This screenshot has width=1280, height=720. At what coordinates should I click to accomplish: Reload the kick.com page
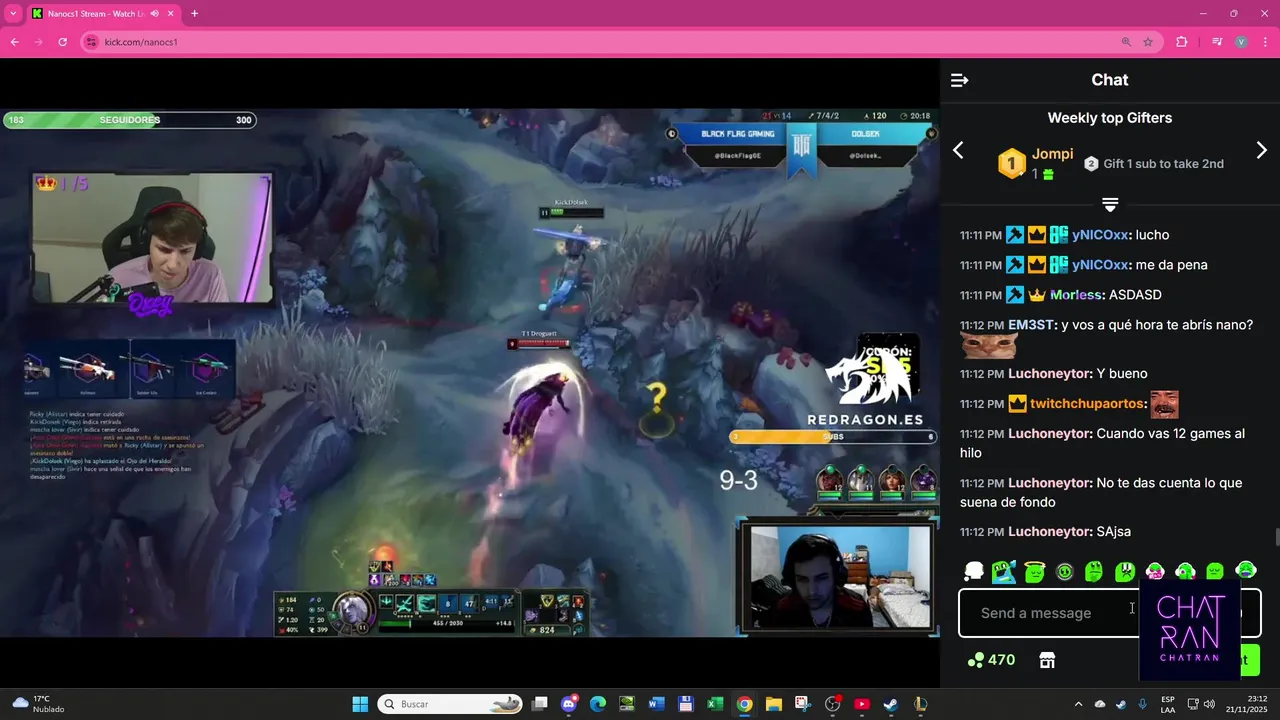coord(63,42)
